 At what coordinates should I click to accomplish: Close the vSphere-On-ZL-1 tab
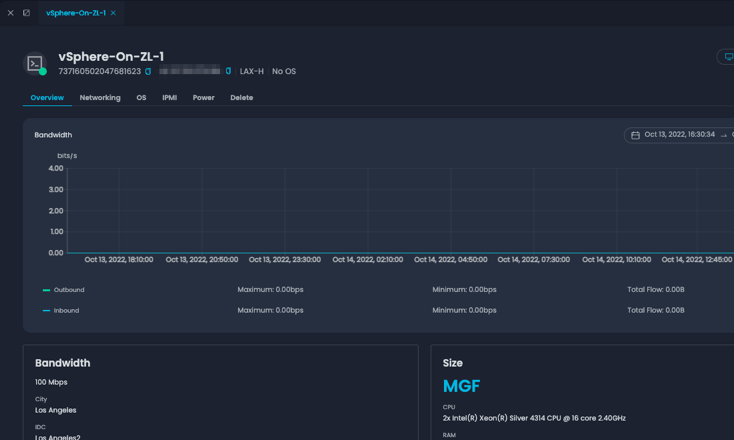pos(113,13)
